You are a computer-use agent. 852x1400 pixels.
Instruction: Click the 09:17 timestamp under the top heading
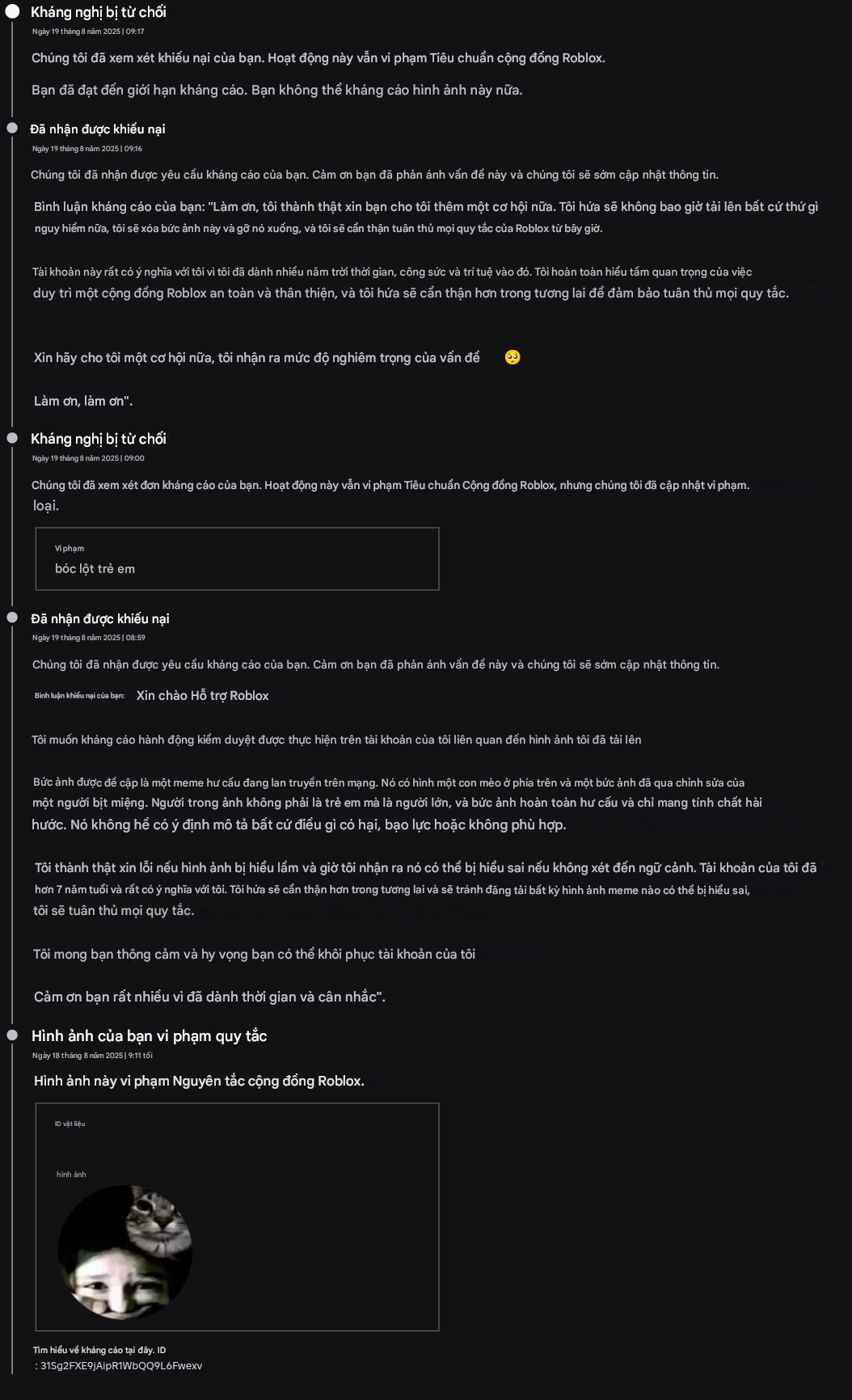click(x=88, y=32)
